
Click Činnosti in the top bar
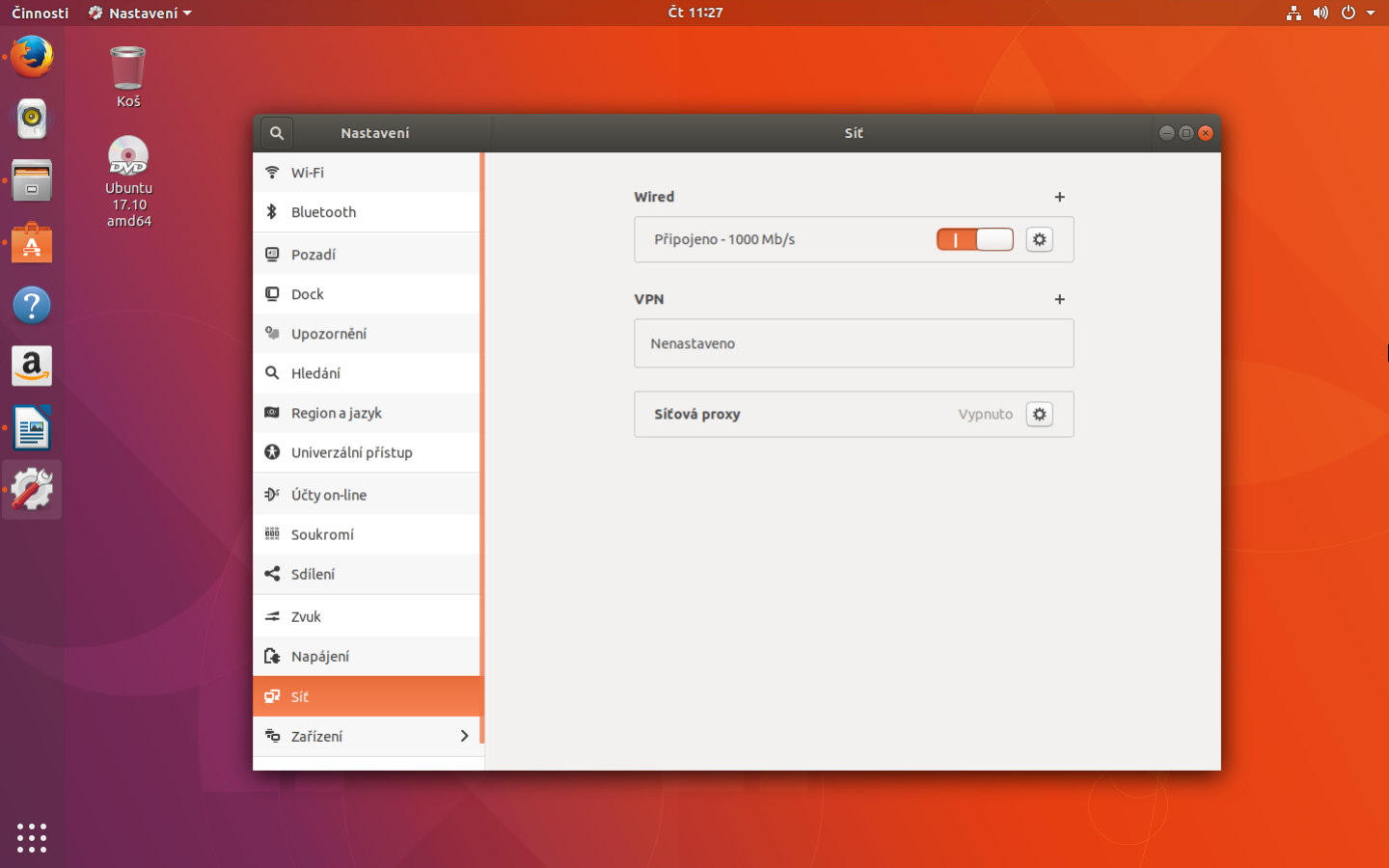point(40,13)
